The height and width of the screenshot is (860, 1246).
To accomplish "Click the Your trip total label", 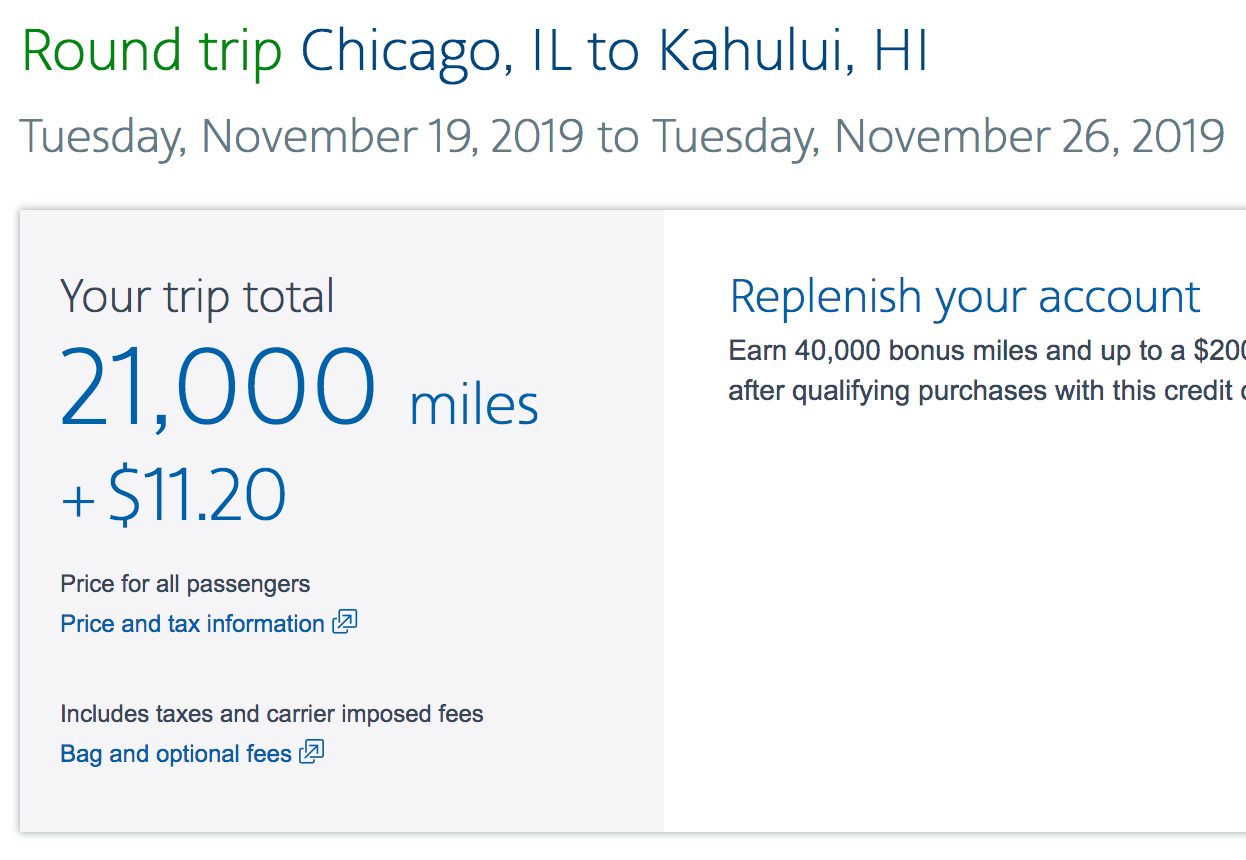I will 197,297.
